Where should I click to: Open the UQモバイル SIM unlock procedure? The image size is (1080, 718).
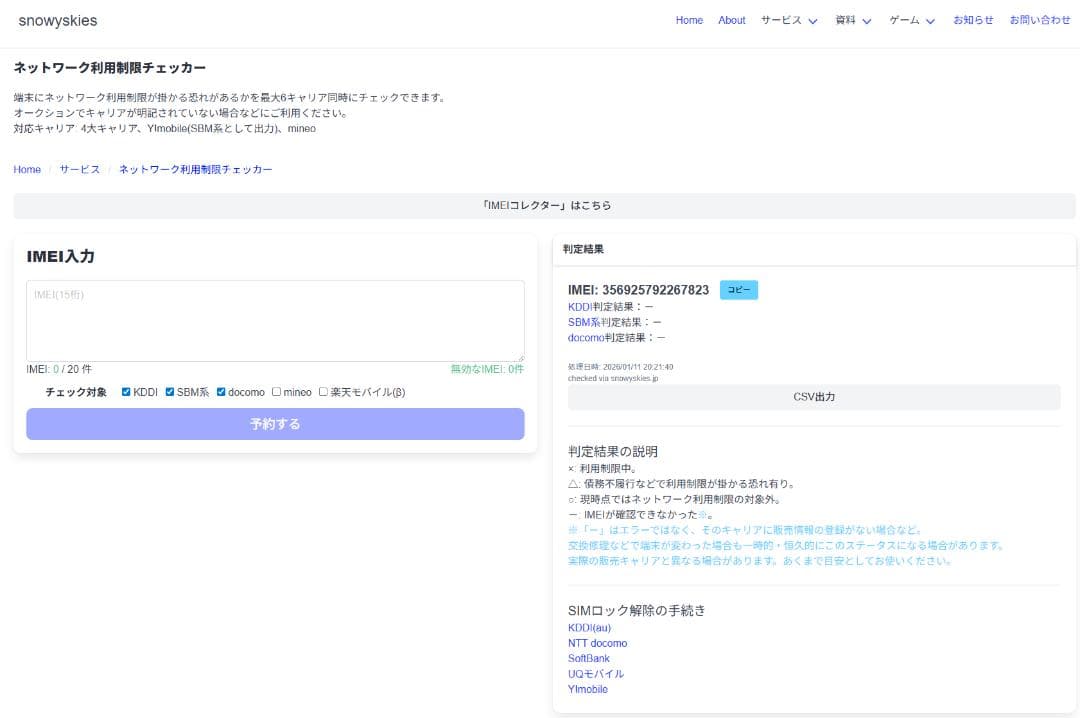595,673
